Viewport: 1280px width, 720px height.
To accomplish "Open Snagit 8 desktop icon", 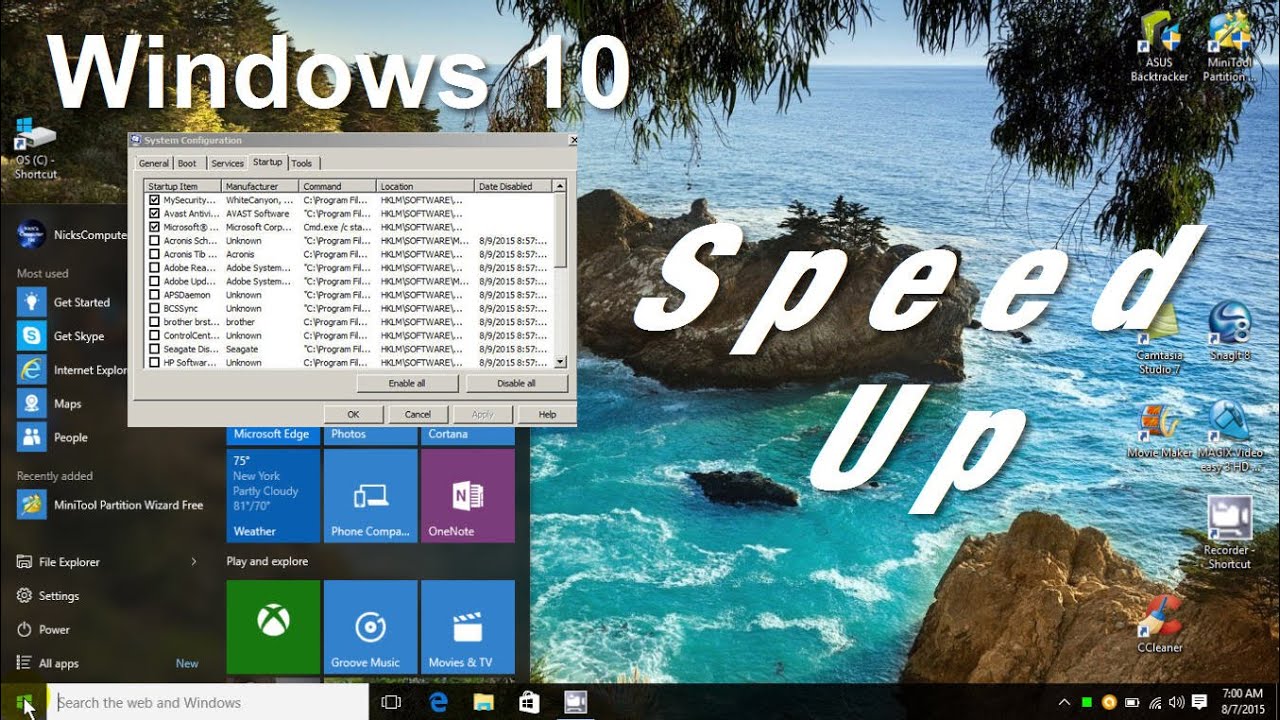I will coord(1229,332).
